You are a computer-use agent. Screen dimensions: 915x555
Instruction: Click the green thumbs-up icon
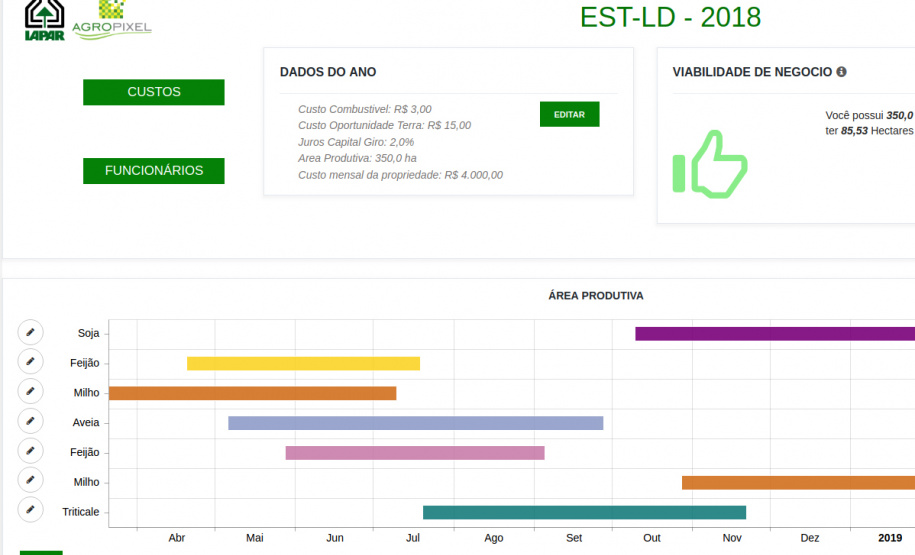(x=710, y=164)
